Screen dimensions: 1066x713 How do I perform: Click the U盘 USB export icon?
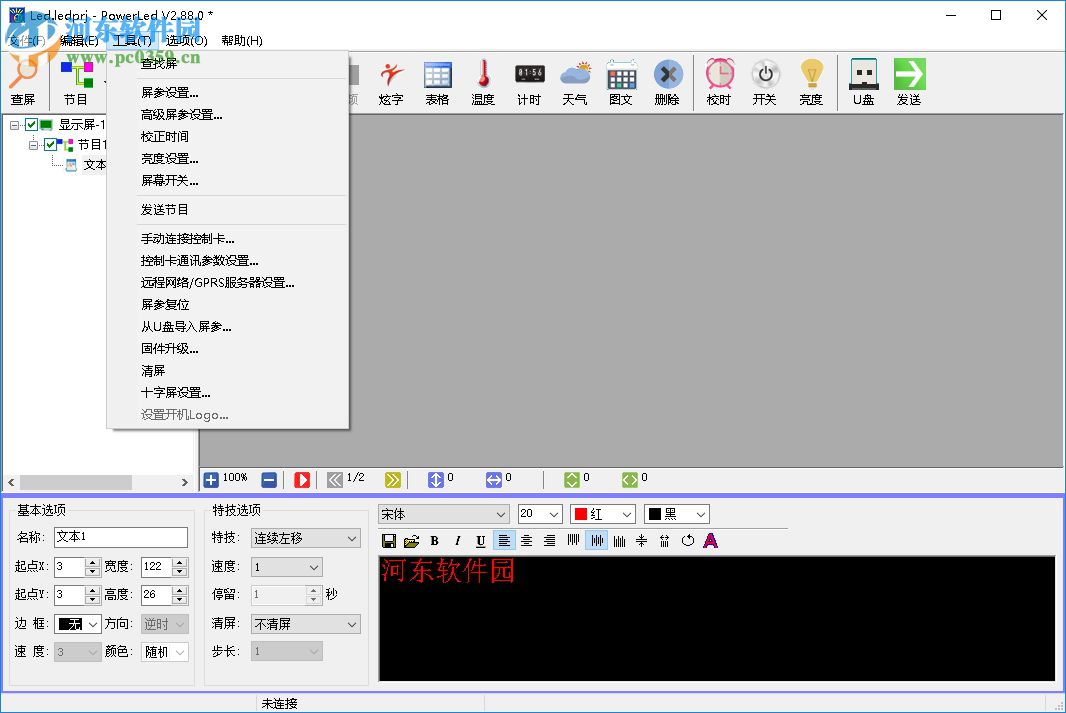pyautogui.click(x=862, y=81)
